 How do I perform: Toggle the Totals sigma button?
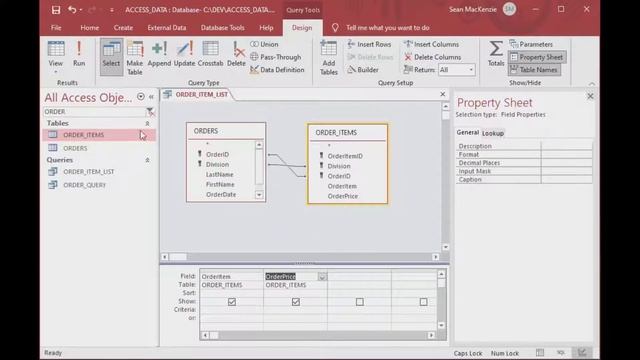(x=496, y=54)
